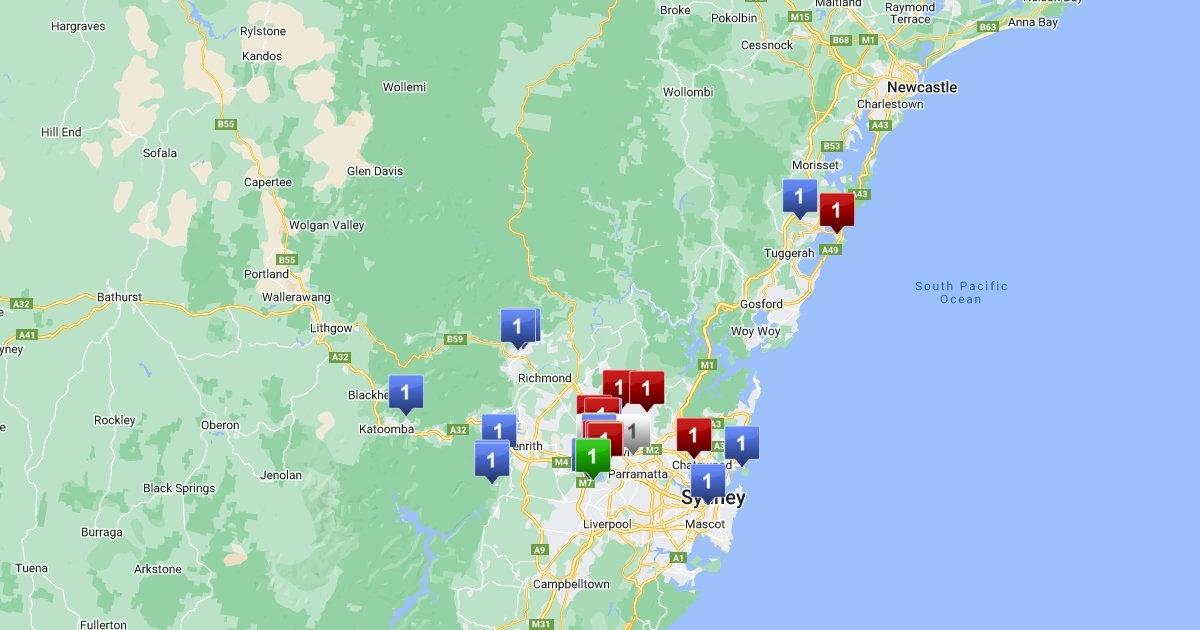The height and width of the screenshot is (630, 1200).
Task: Click the Wolgan Valley label
Action: [x=327, y=225]
